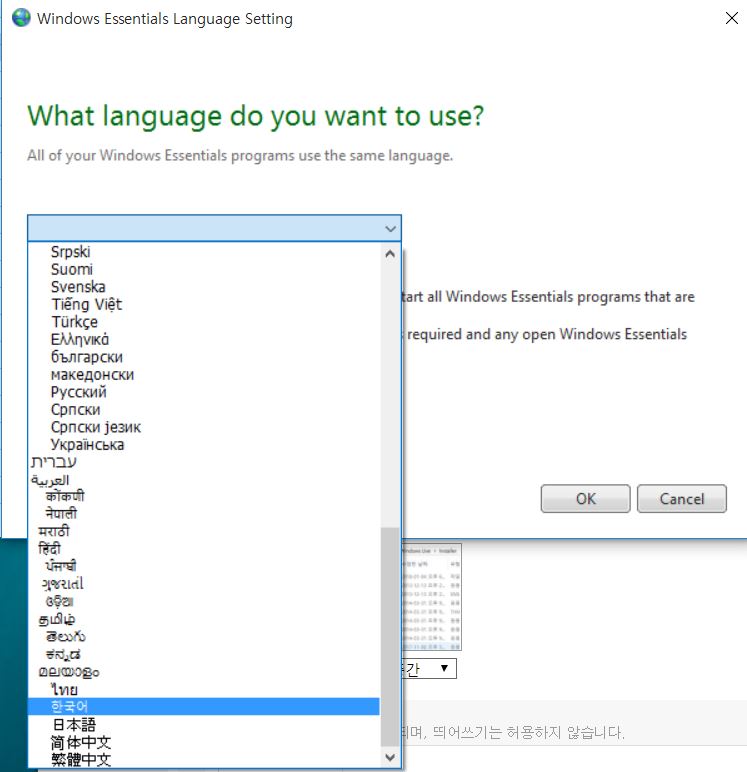This screenshot has height=772, width=747.
Task: Pick Odia ଓଡ଼ିଆ from the list
Action: pyautogui.click(x=204, y=601)
